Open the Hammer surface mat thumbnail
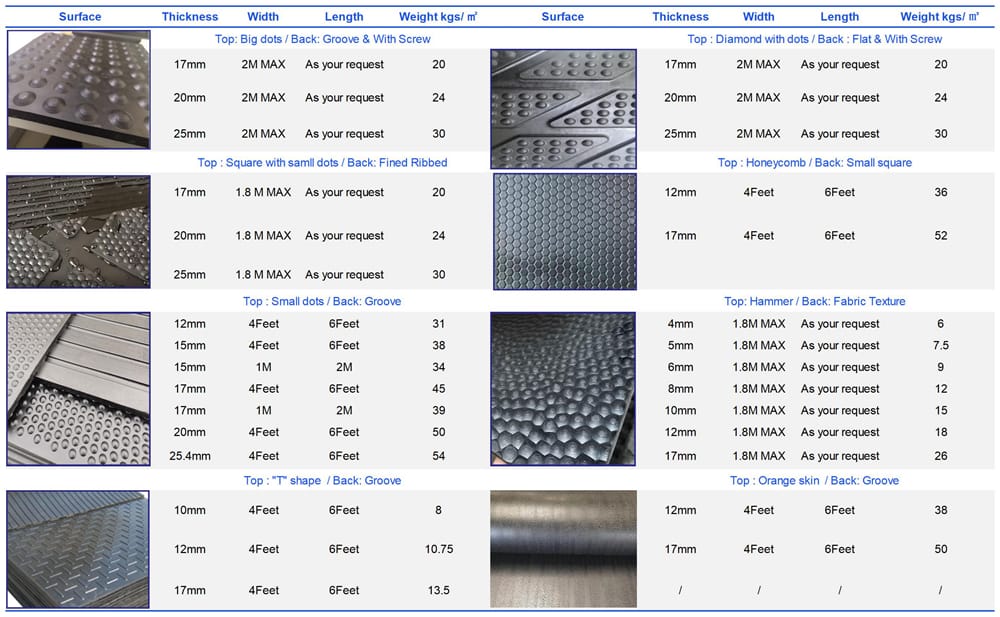The width and height of the screenshot is (1000, 617). pyautogui.click(x=563, y=389)
